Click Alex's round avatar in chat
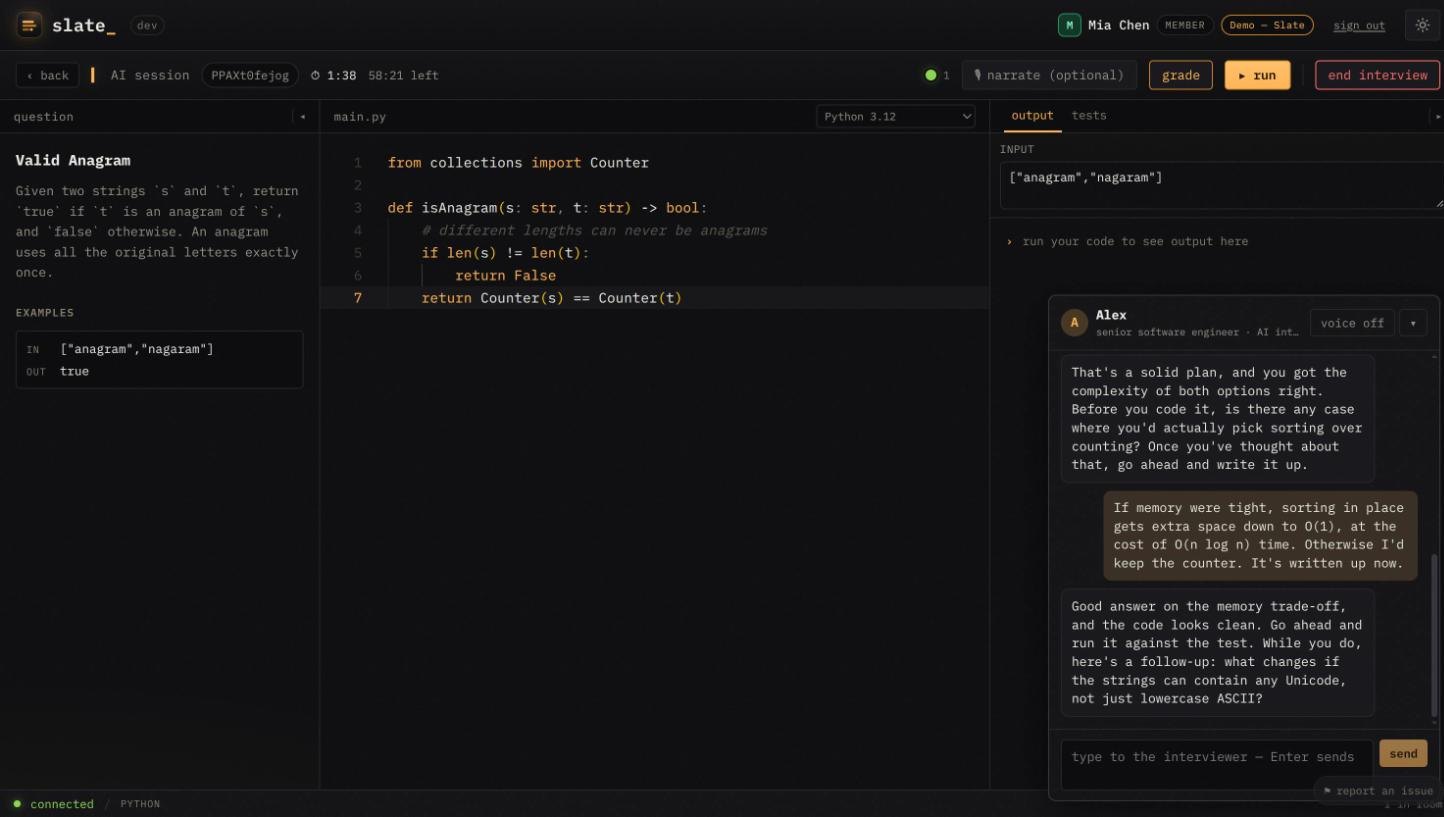The height and width of the screenshot is (817, 1444). [x=1074, y=322]
